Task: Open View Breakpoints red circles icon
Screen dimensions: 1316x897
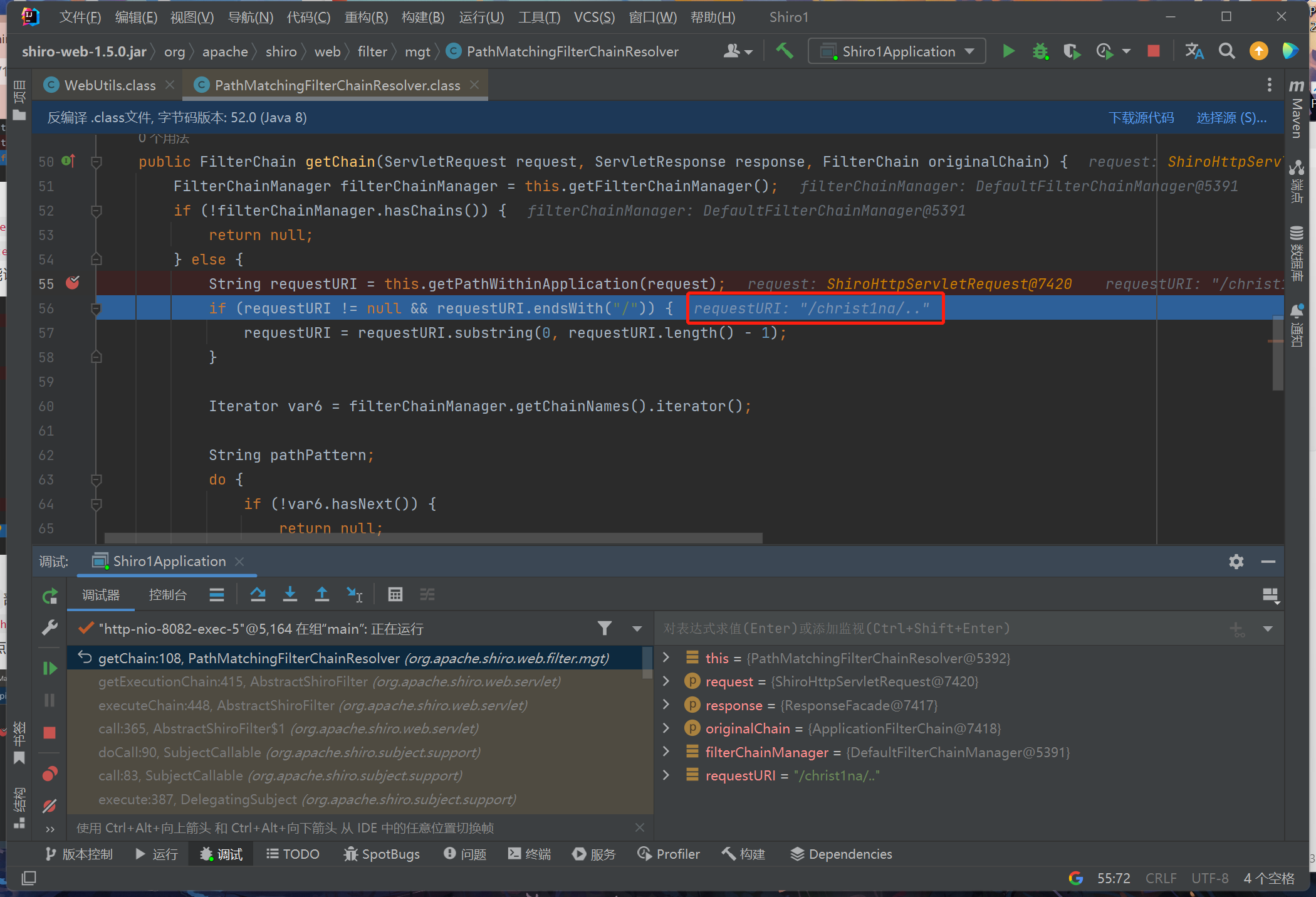Action: tap(50, 775)
